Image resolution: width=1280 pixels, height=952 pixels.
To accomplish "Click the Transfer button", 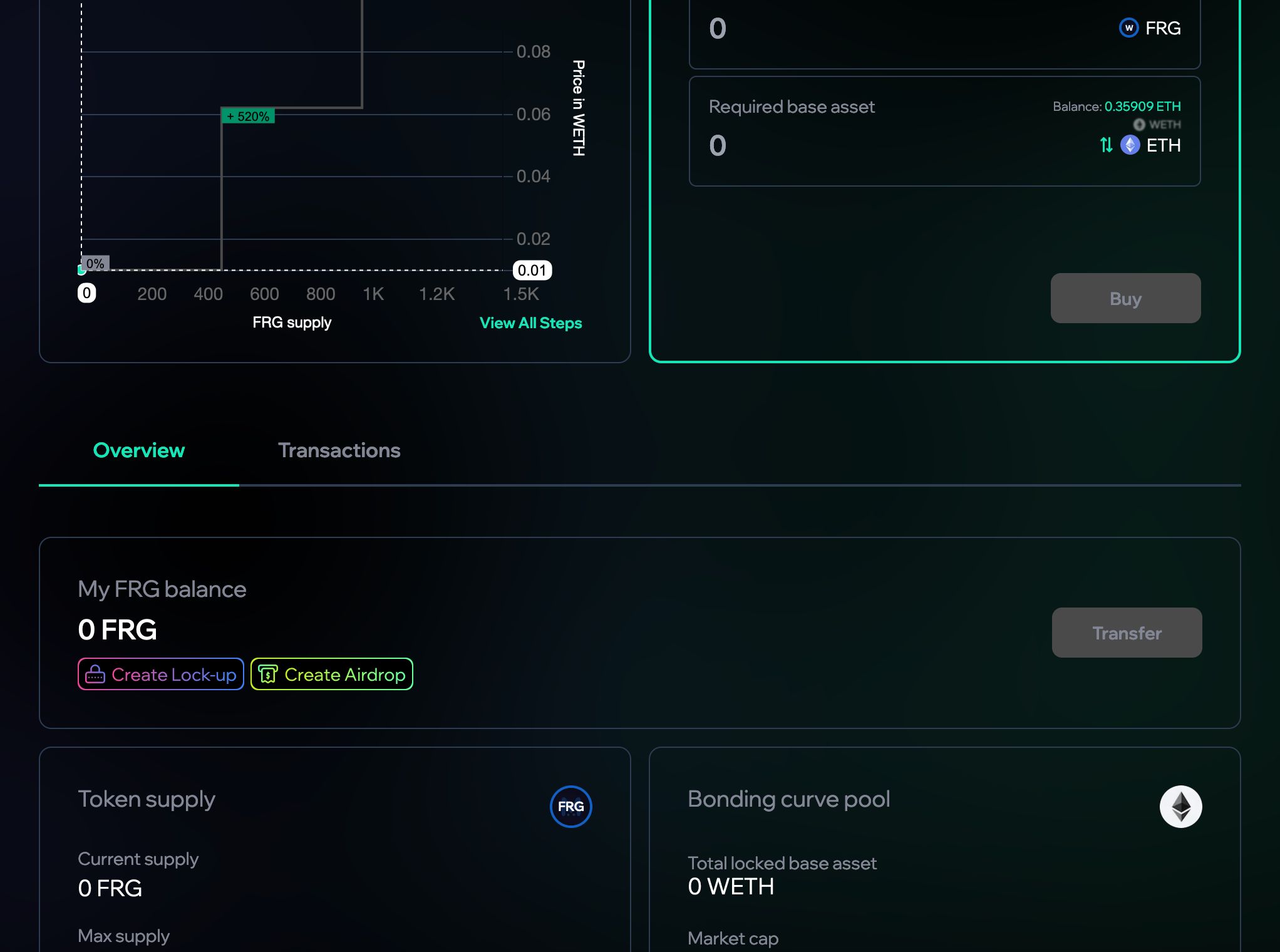I will point(1127,633).
